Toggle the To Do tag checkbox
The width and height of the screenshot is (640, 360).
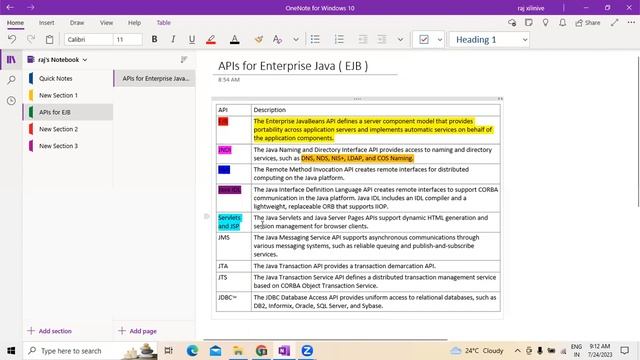424,40
